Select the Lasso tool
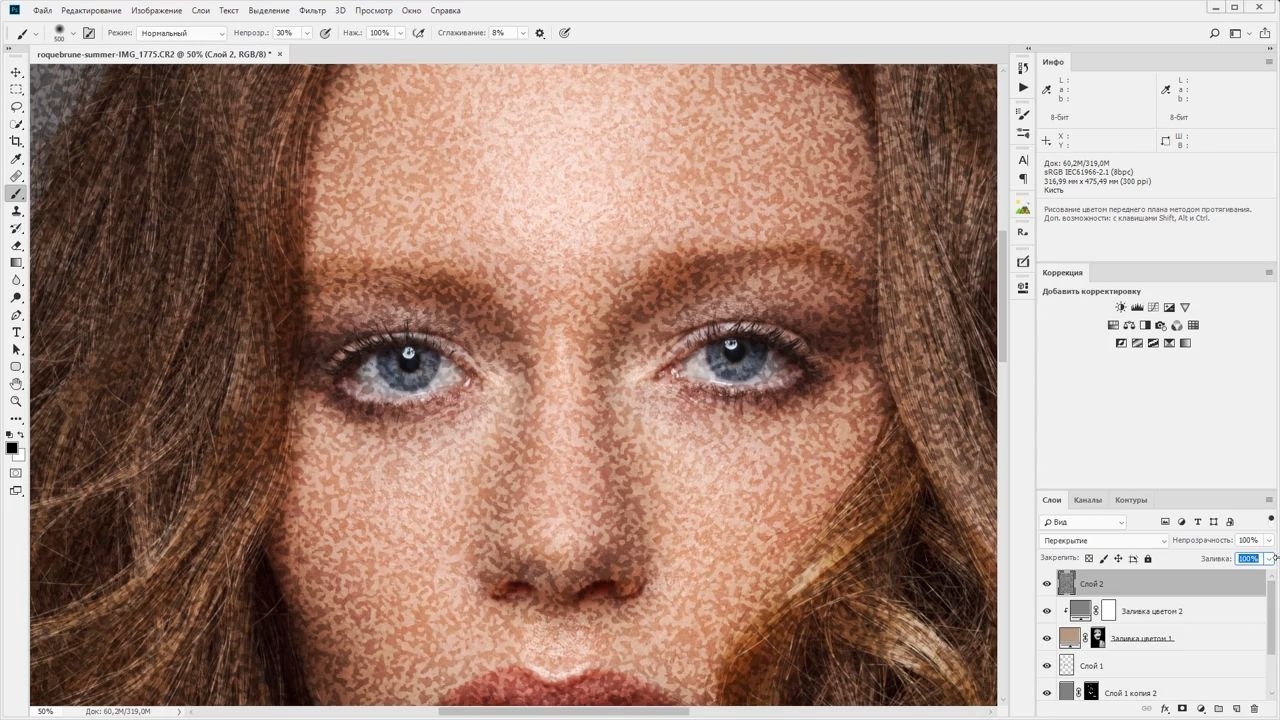The height and width of the screenshot is (720, 1280). click(x=16, y=106)
